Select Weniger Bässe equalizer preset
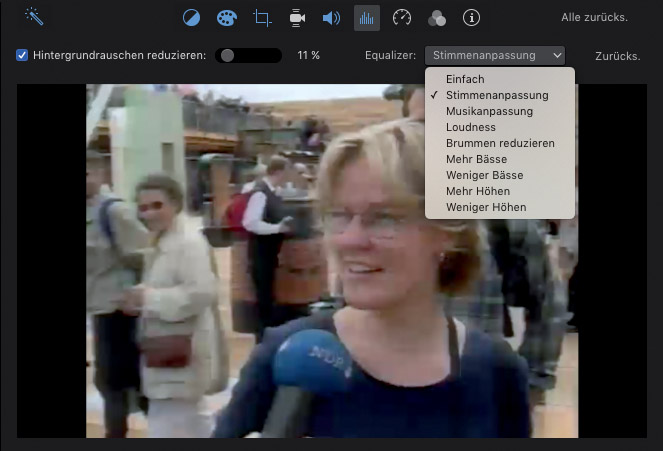This screenshot has width=663, height=451. (x=500, y=175)
